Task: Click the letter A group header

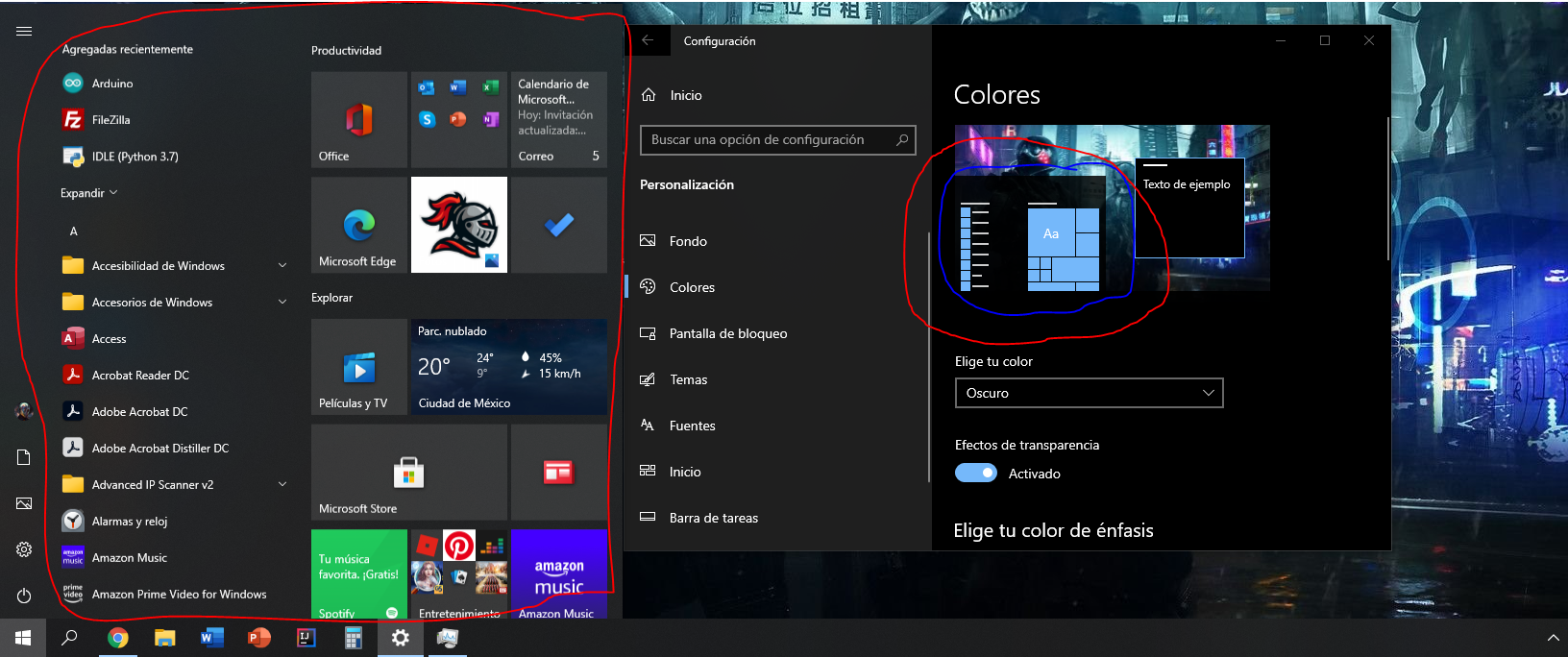Action: click(x=74, y=231)
